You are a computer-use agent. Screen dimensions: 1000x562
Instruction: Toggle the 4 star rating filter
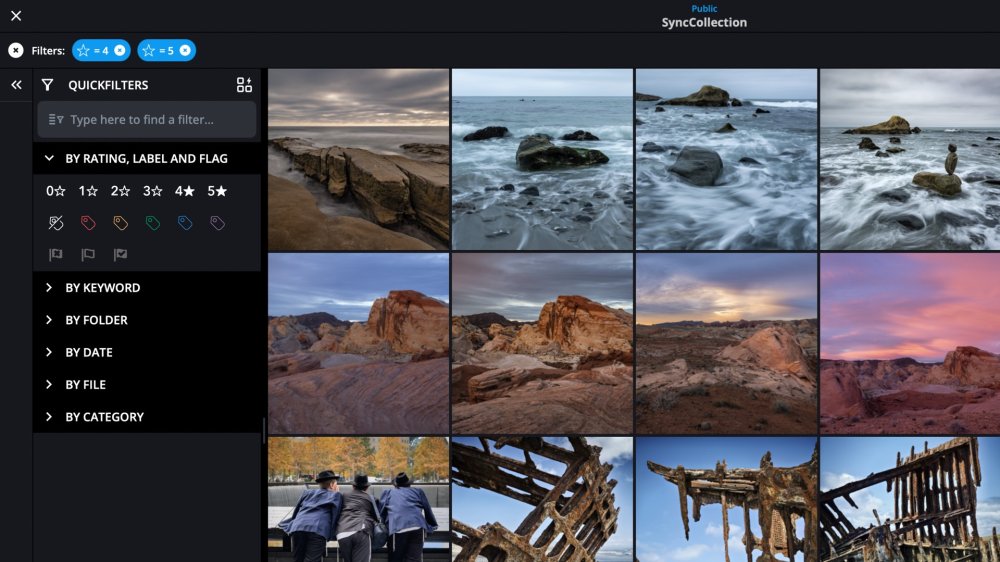pyautogui.click(x=184, y=191)
